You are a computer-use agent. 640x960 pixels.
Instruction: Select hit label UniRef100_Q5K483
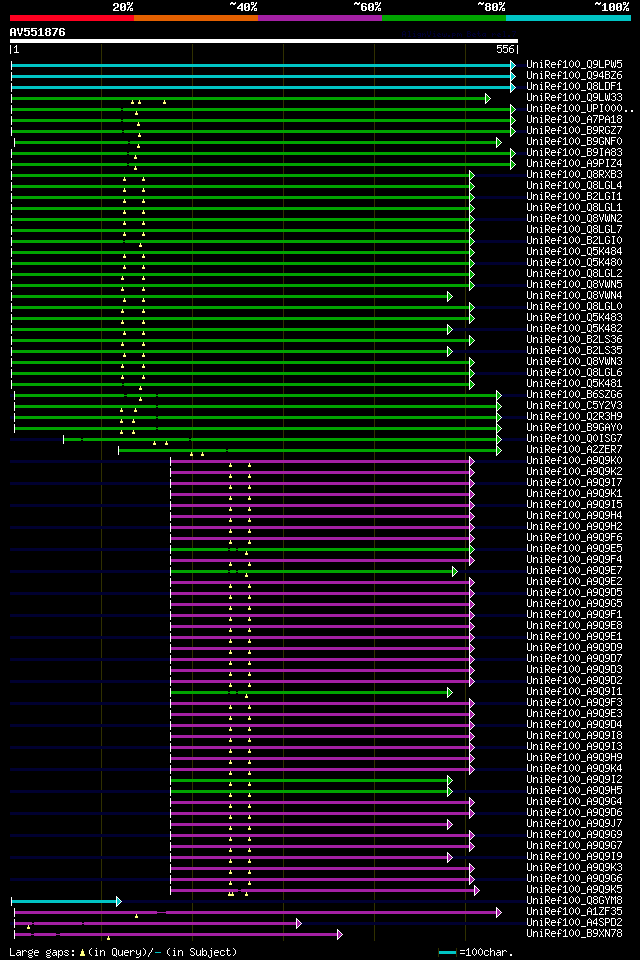coord(574,318)
